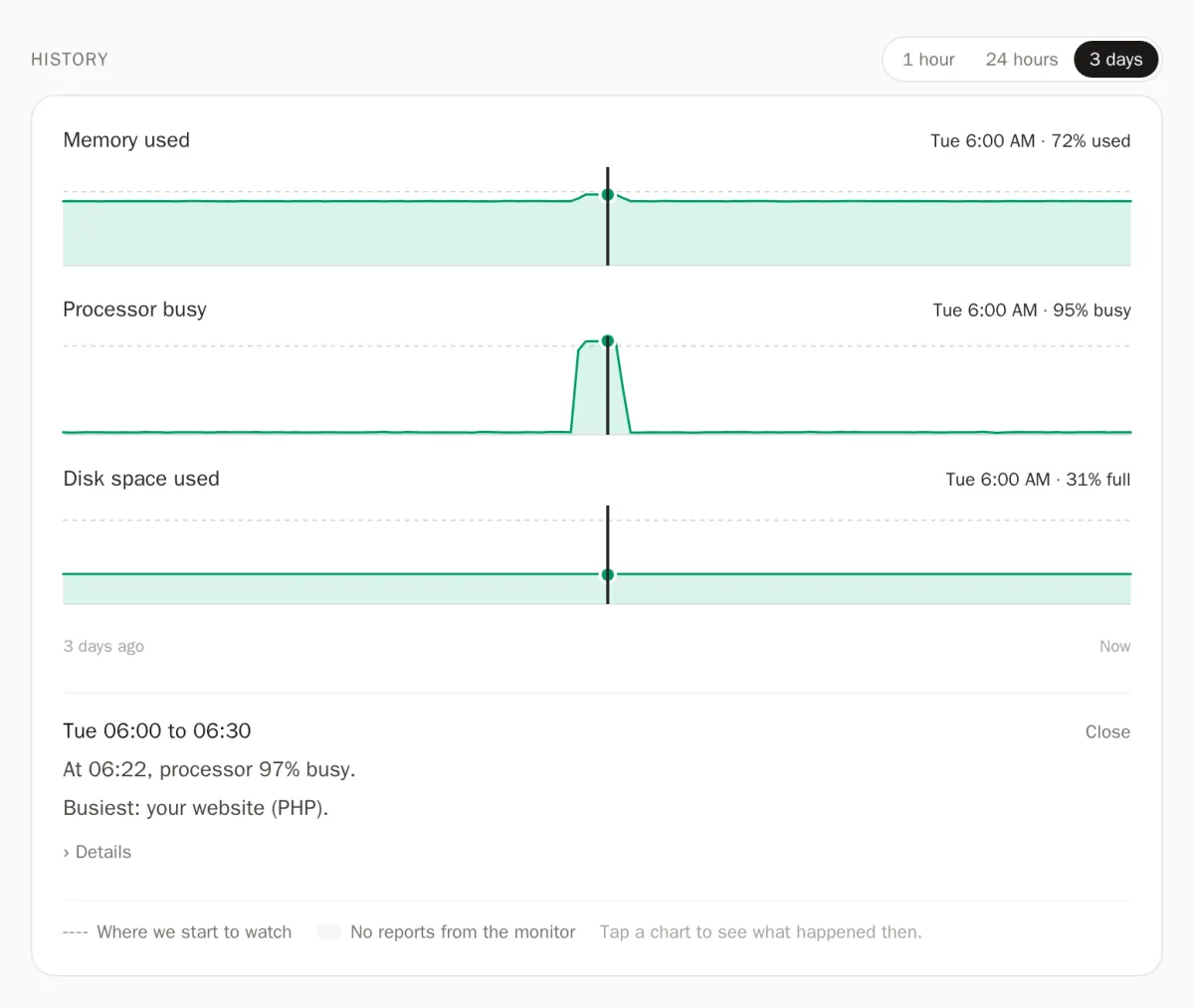Click the Processor busy spike marker dot

(608, 340)
